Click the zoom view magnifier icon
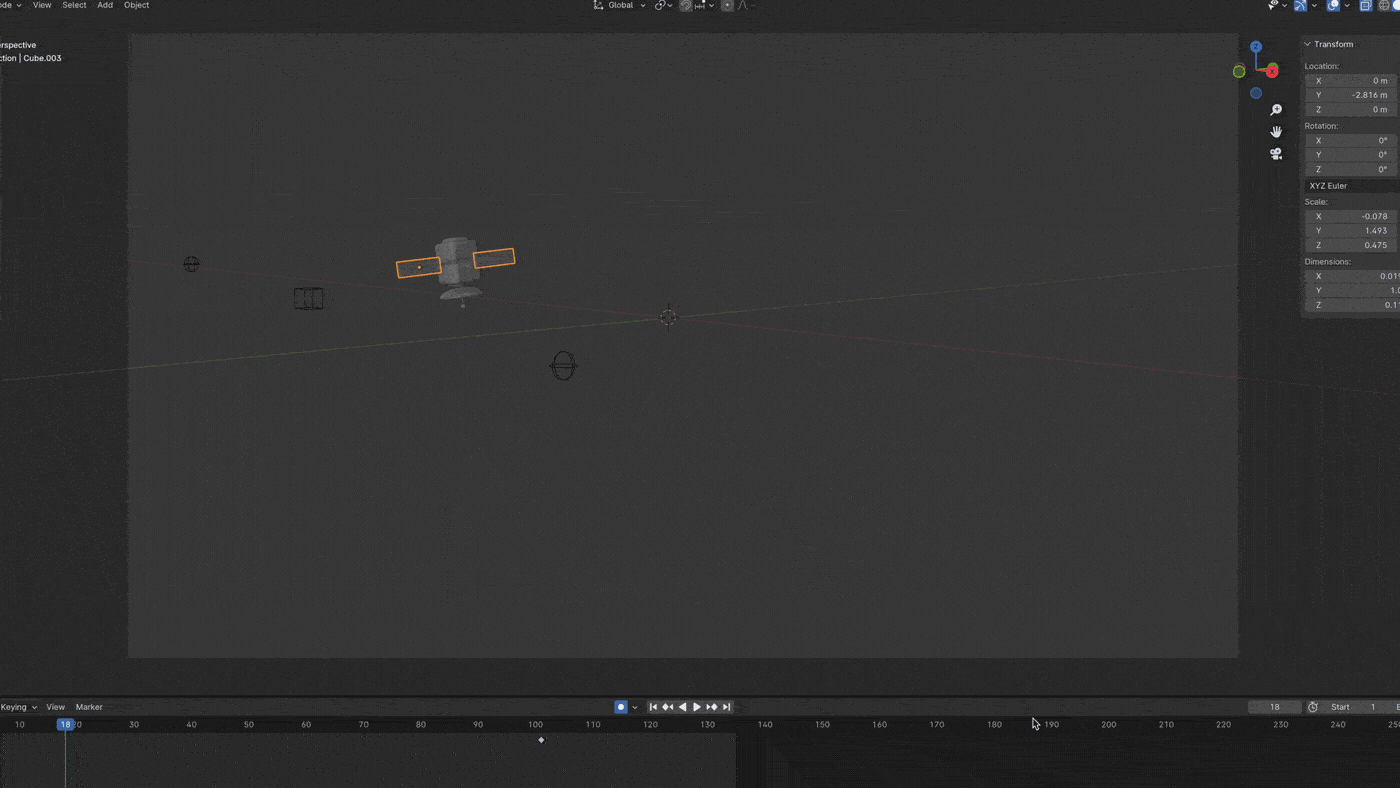Viewport: 1400px width, 788px height. (x=1276, y=110)
